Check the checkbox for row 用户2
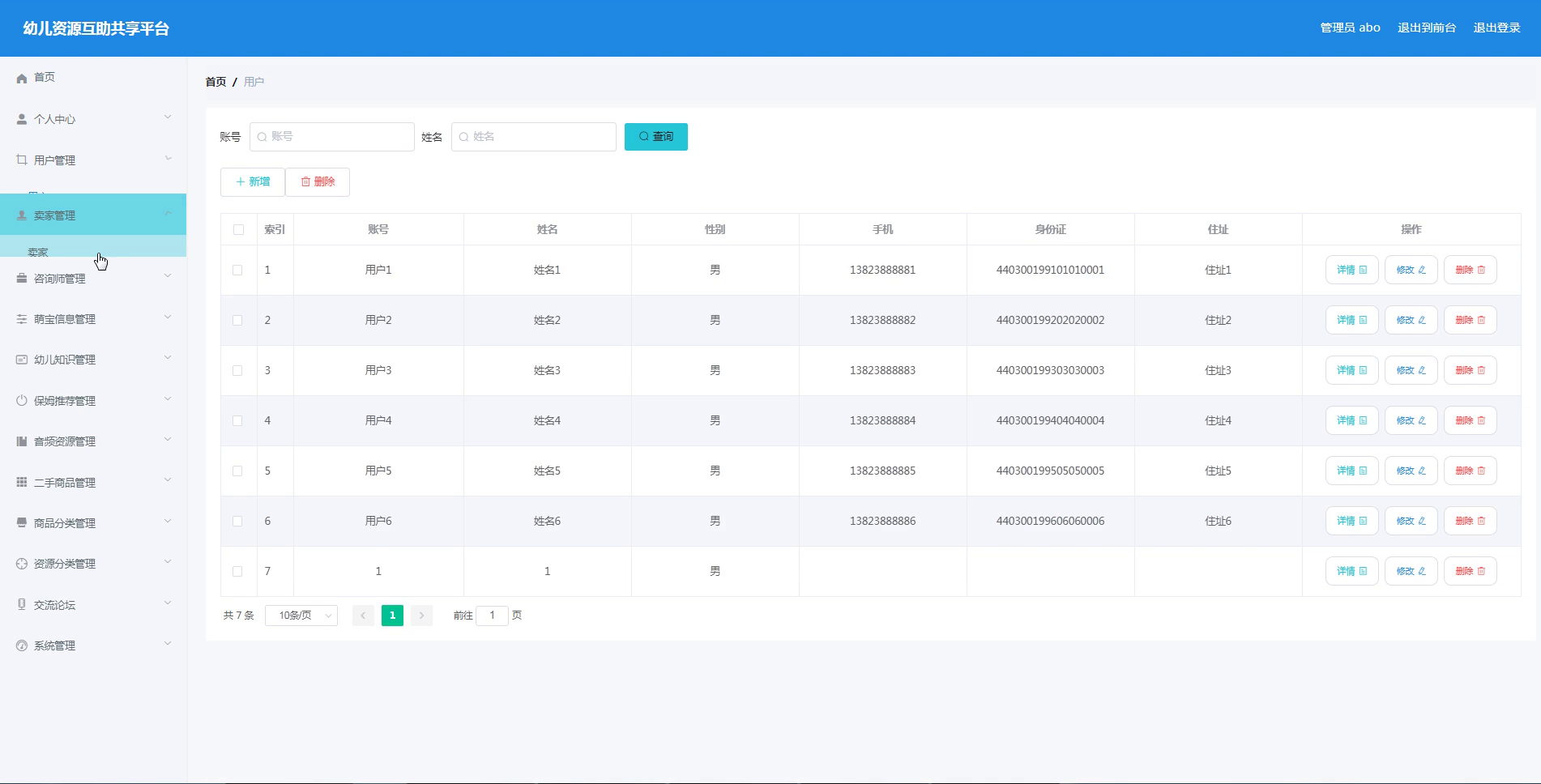Screen dimensions: 1541x784 [x=237, y=321]
